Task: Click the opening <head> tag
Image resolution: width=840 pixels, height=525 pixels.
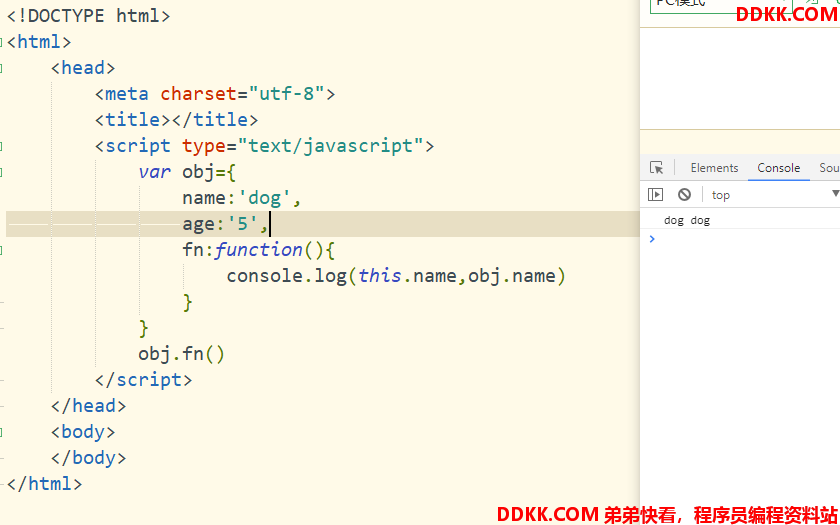Action: pos(83,68)
